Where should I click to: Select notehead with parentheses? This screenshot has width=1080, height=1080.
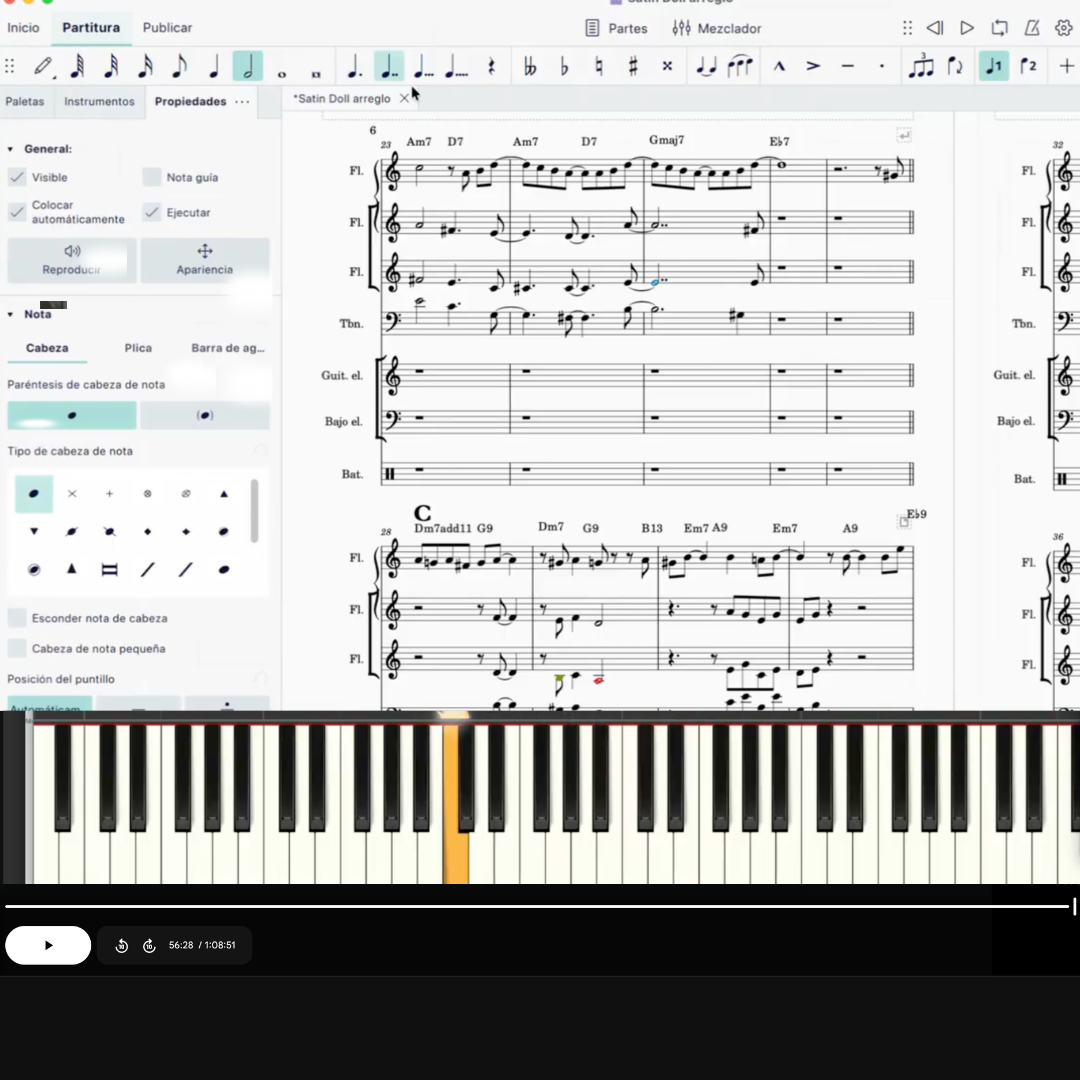pyautogui.click(x=205, y=415)
